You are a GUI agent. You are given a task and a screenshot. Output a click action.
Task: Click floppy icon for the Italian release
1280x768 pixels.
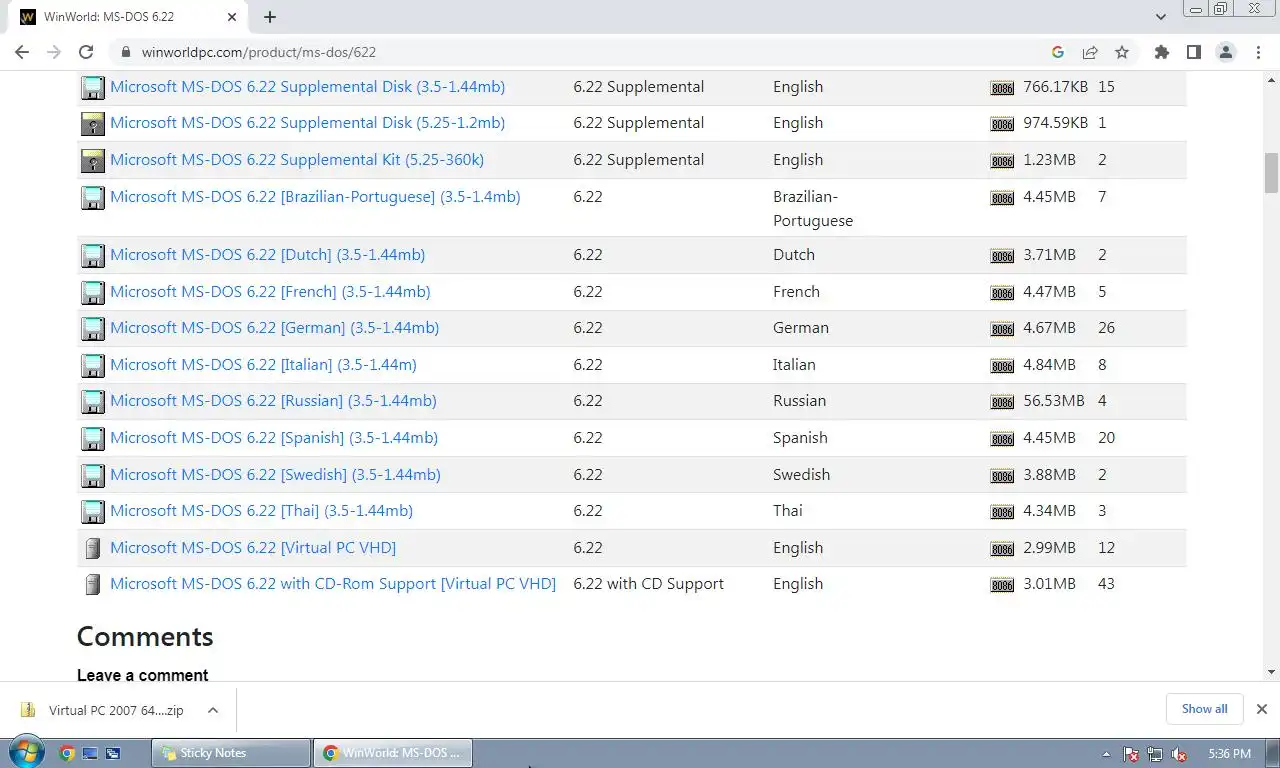(x=92, y=365)
